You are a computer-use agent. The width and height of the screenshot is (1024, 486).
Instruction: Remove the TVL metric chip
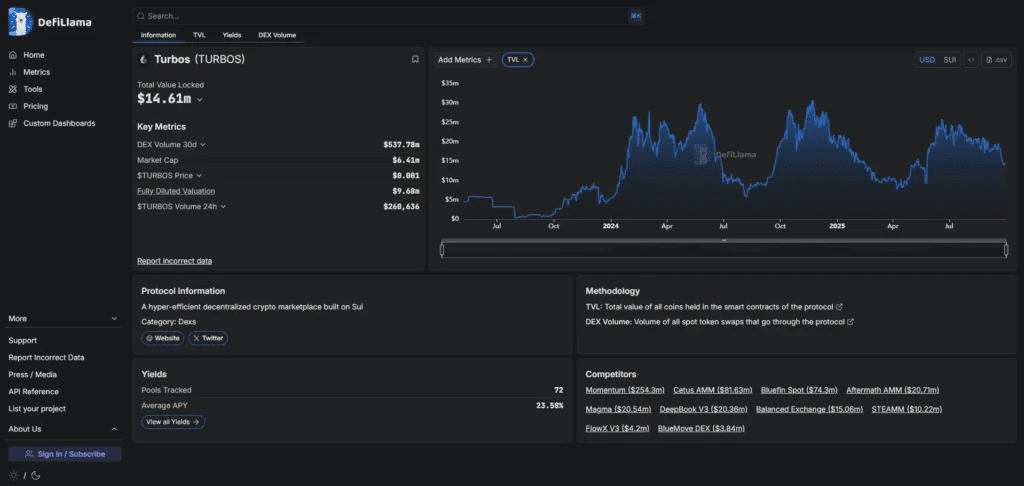[x=525, y=59]
